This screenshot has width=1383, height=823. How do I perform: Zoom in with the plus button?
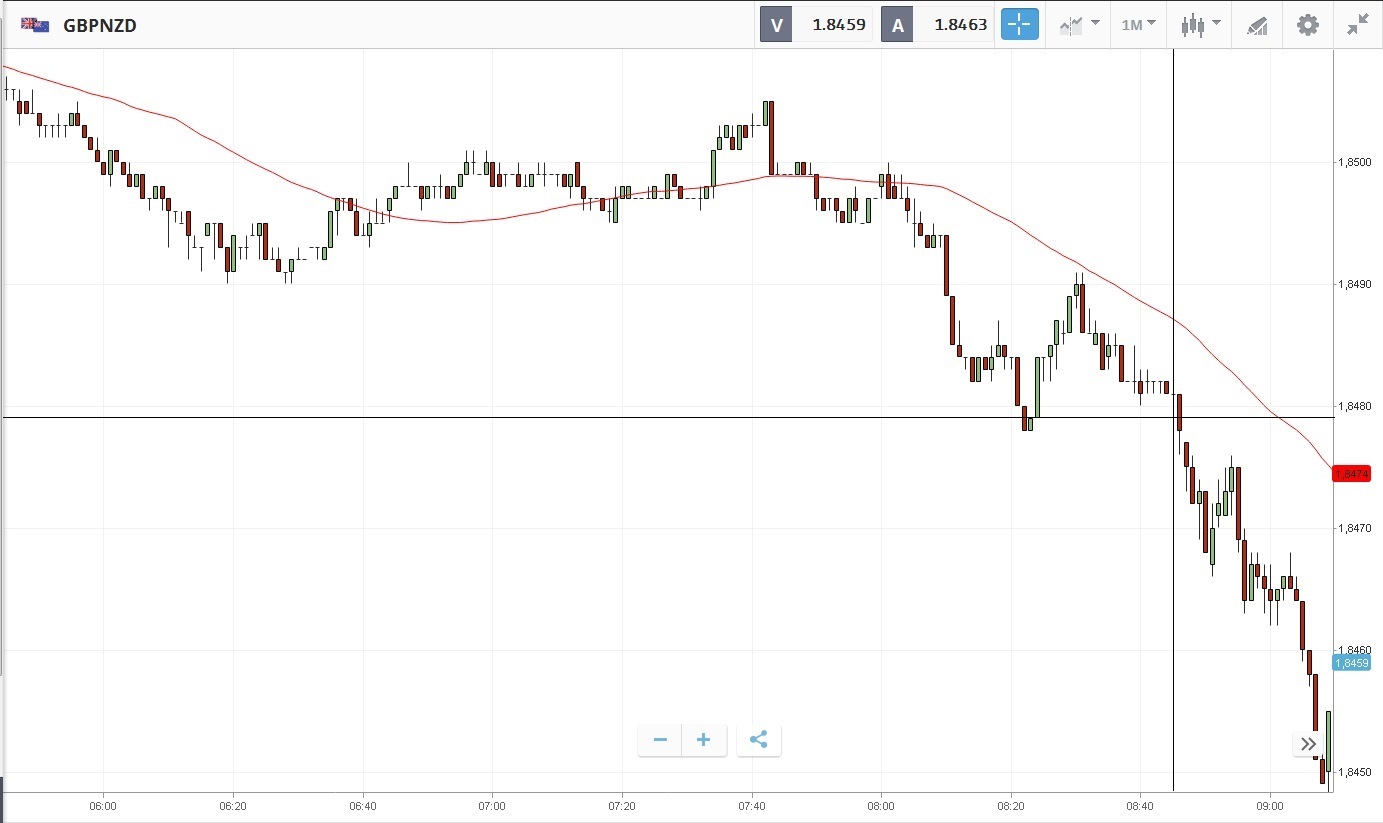(x=704, y=740)
